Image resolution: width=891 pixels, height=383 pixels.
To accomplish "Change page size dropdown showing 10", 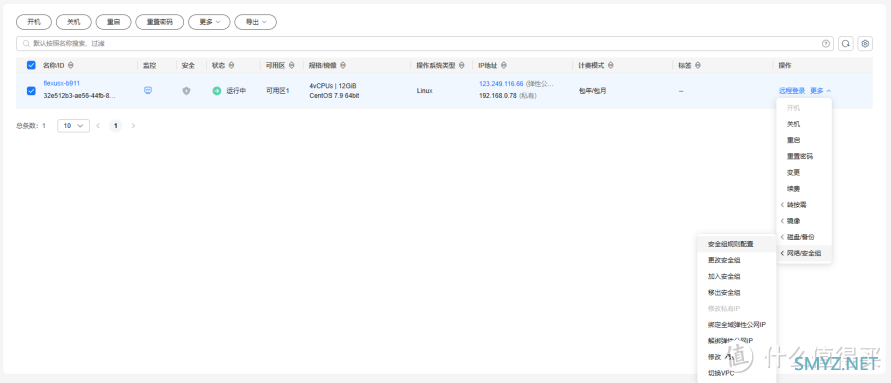I will (x=73, y=126).
